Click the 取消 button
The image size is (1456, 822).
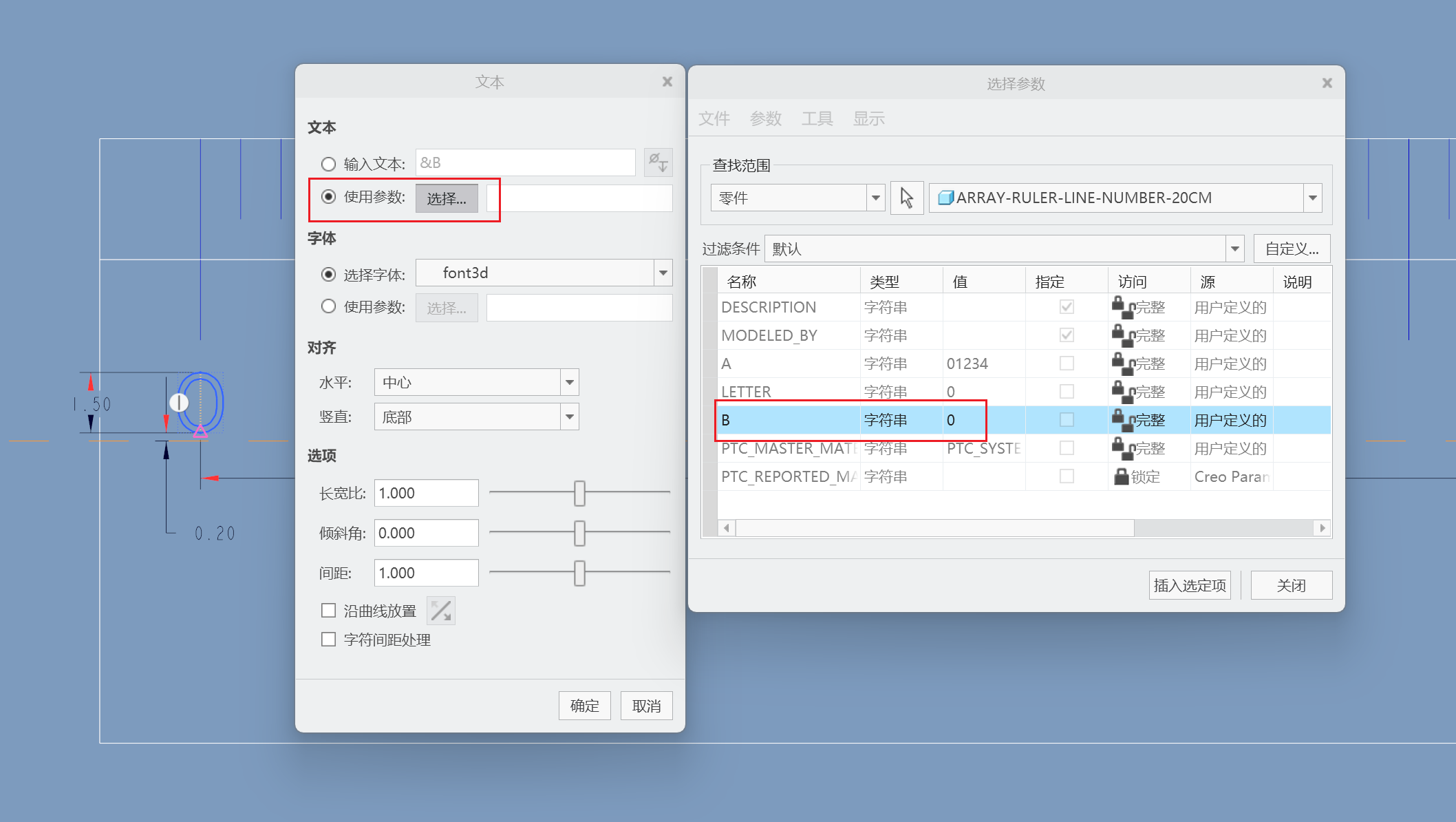tap(647, 706)
